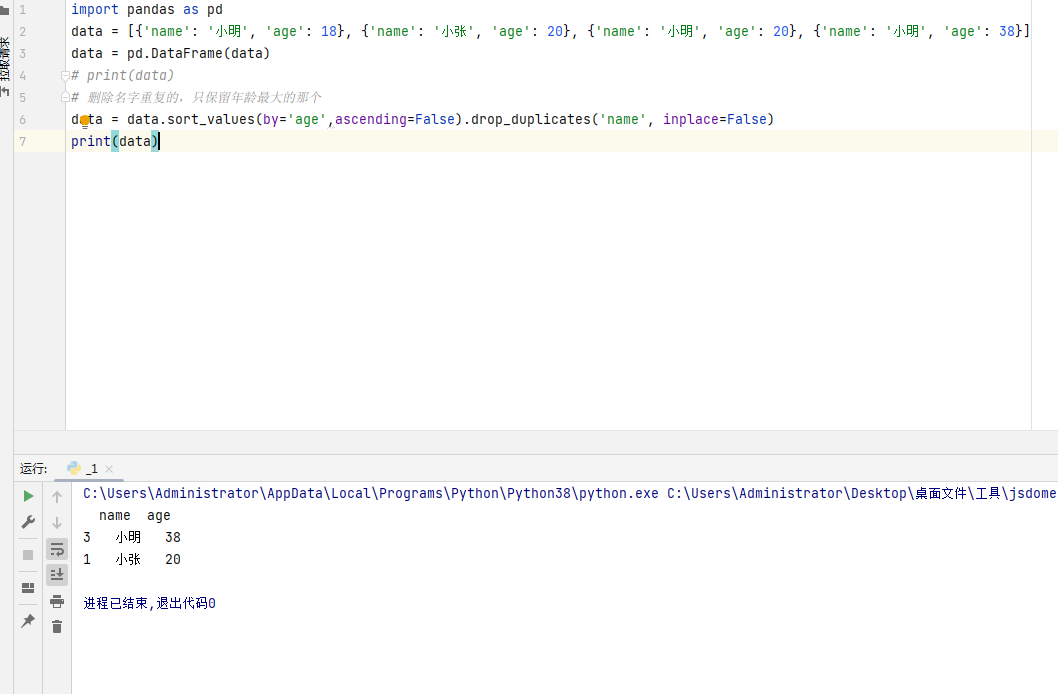Viewport: 1058px width, 694px height.
Task: Click the number 18 in line 2
Action: tap(329, 31)
